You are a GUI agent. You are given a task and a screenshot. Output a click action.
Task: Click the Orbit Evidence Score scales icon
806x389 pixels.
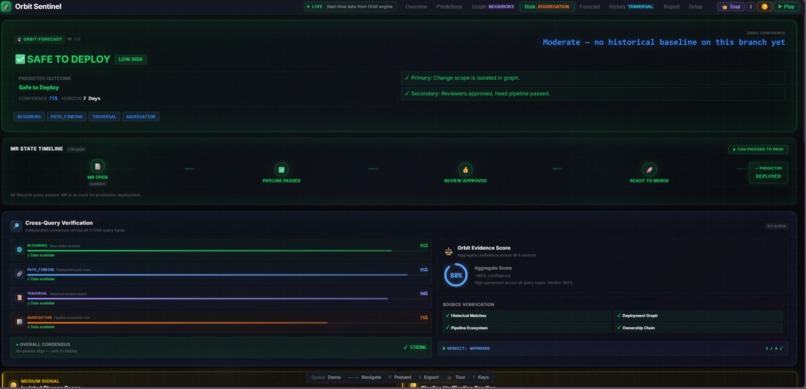449,251
